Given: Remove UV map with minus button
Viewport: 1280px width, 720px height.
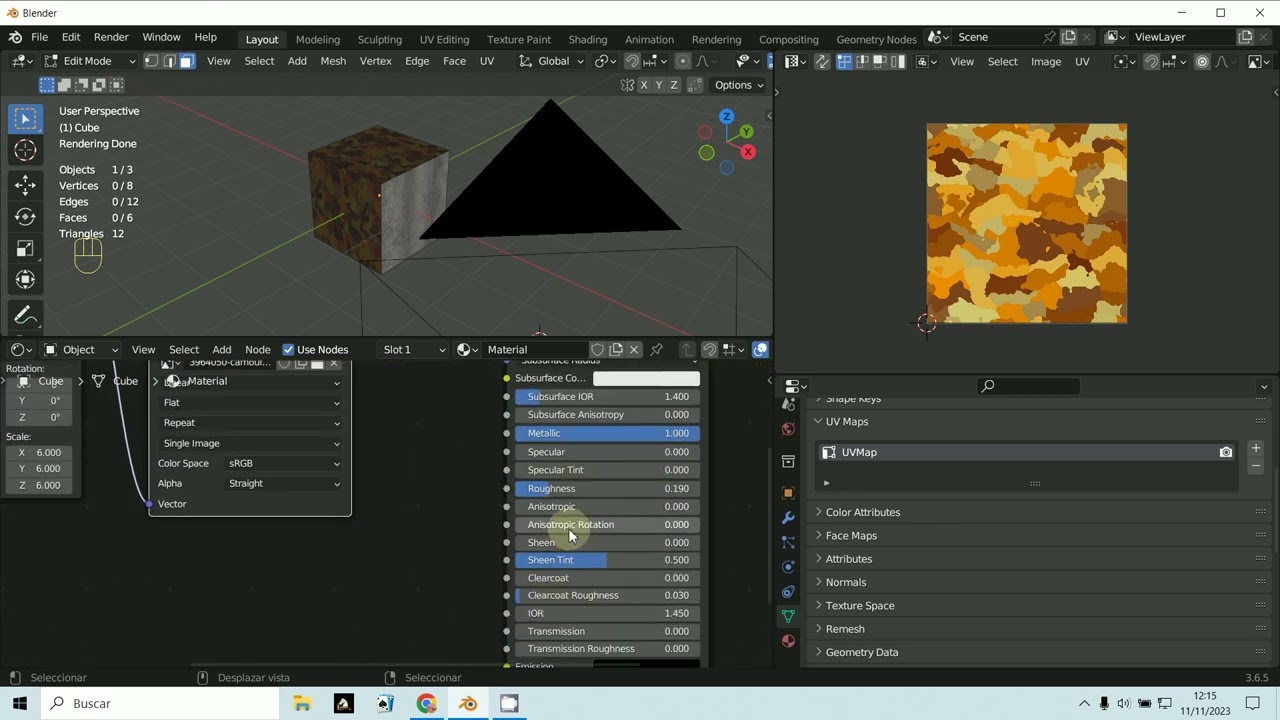Looking at the screenshot, I should pos(1256,466).
